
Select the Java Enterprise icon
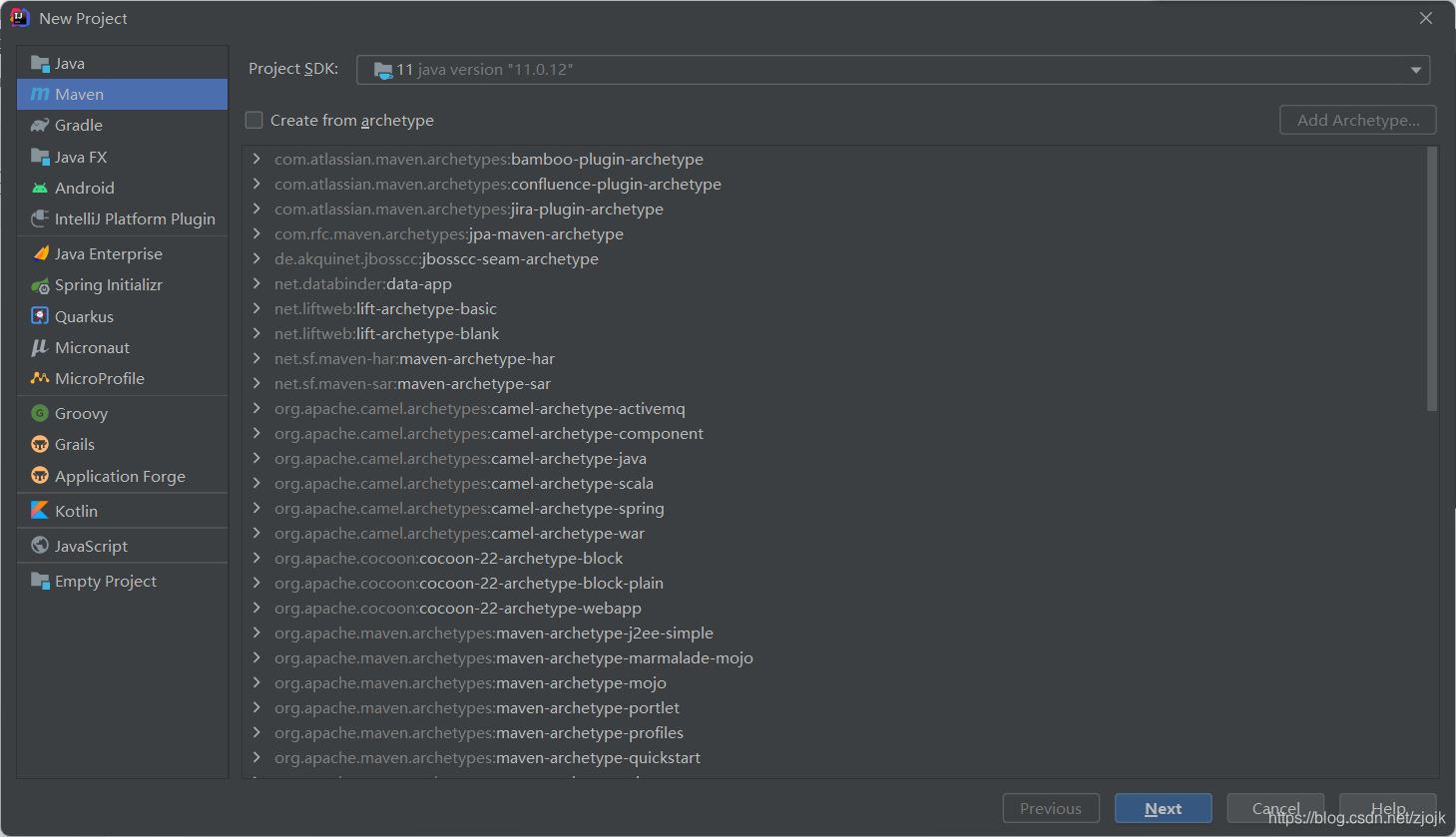coord(40,253)
